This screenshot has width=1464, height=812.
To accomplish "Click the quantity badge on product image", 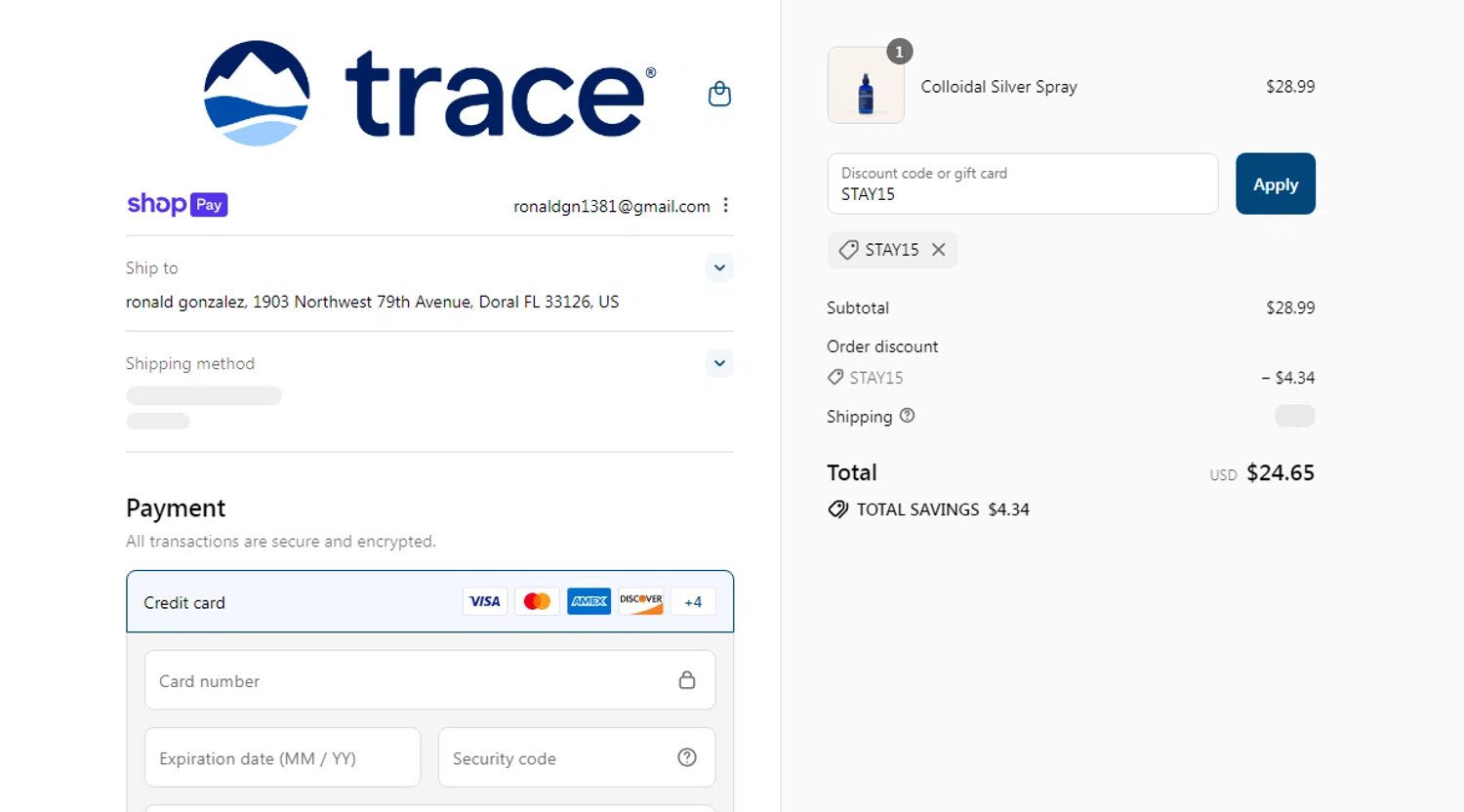I will (900, 52).
